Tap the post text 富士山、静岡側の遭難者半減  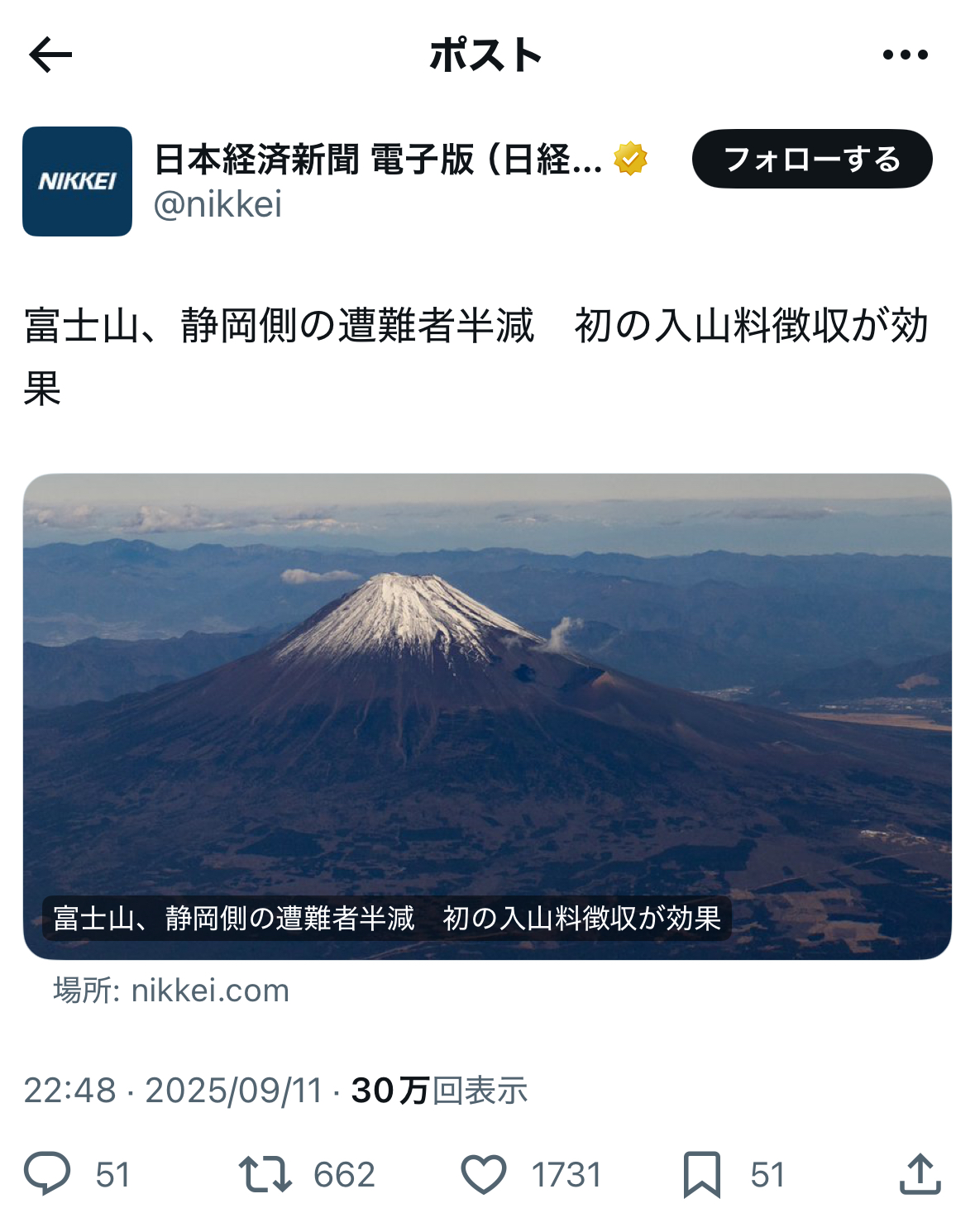tap(279, 325)
